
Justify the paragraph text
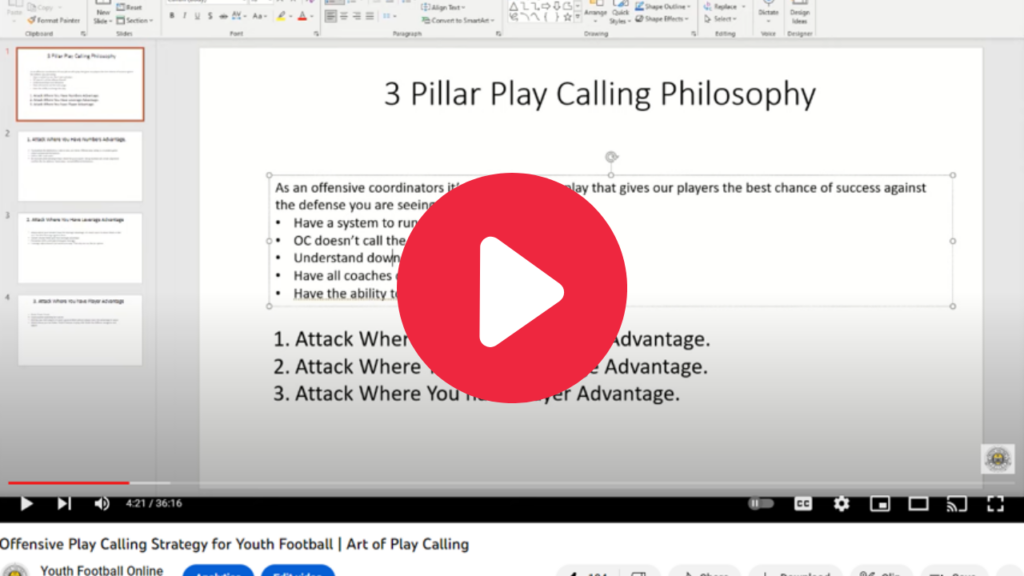(370, 16)
